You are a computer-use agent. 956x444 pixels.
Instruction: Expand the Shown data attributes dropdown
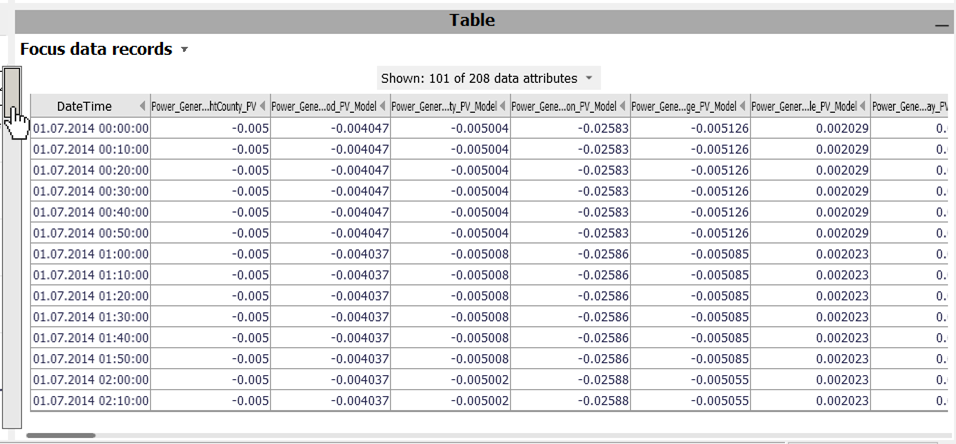[x=589, y=78]
